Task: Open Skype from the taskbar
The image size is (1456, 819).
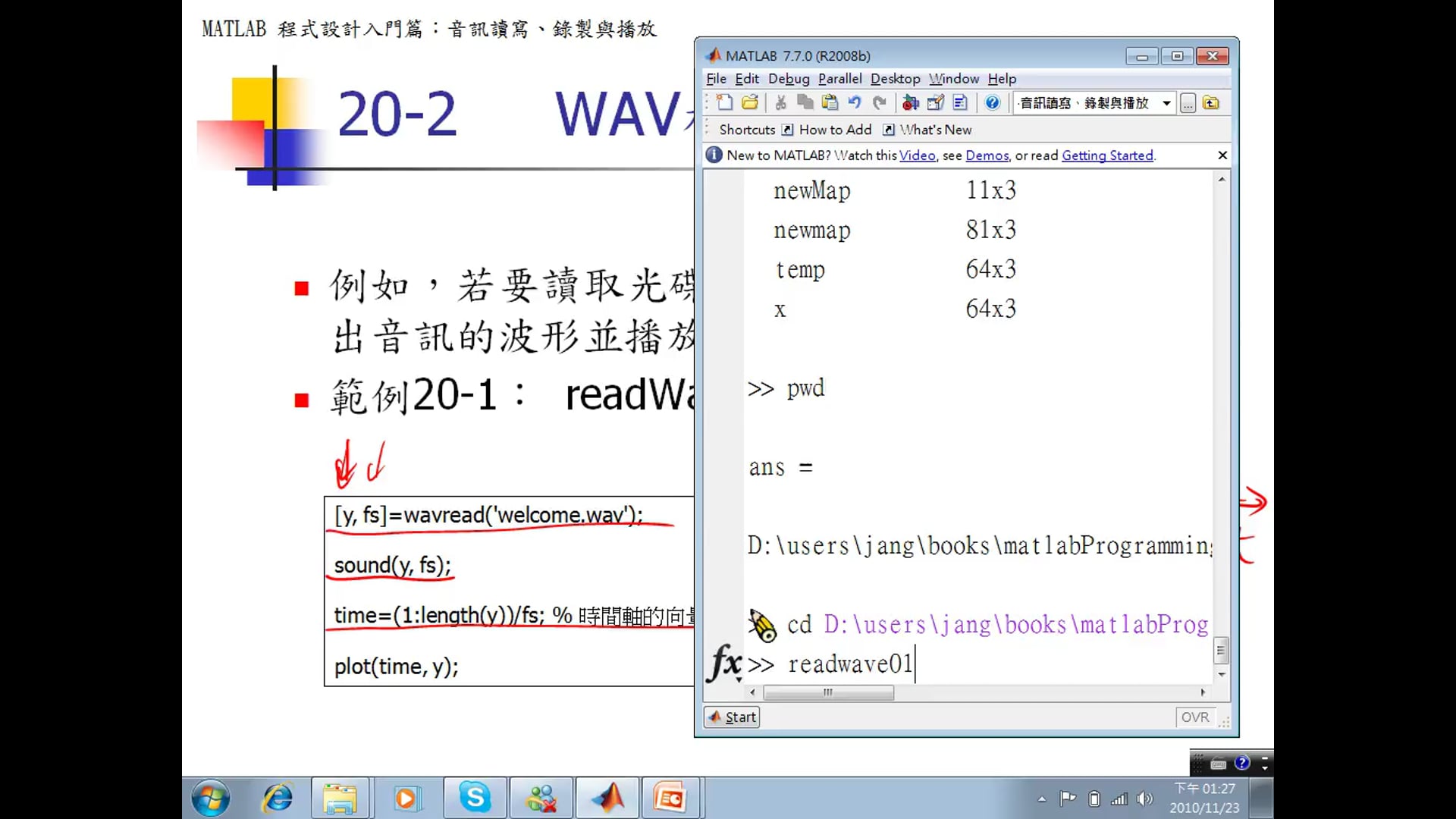Action: point(475,798)
